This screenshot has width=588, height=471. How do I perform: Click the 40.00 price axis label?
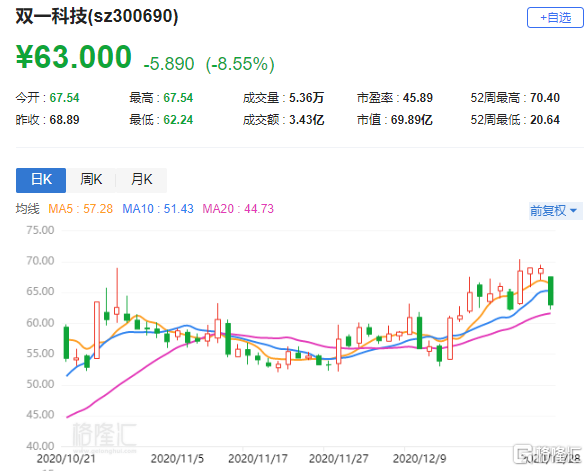[40, 446]
